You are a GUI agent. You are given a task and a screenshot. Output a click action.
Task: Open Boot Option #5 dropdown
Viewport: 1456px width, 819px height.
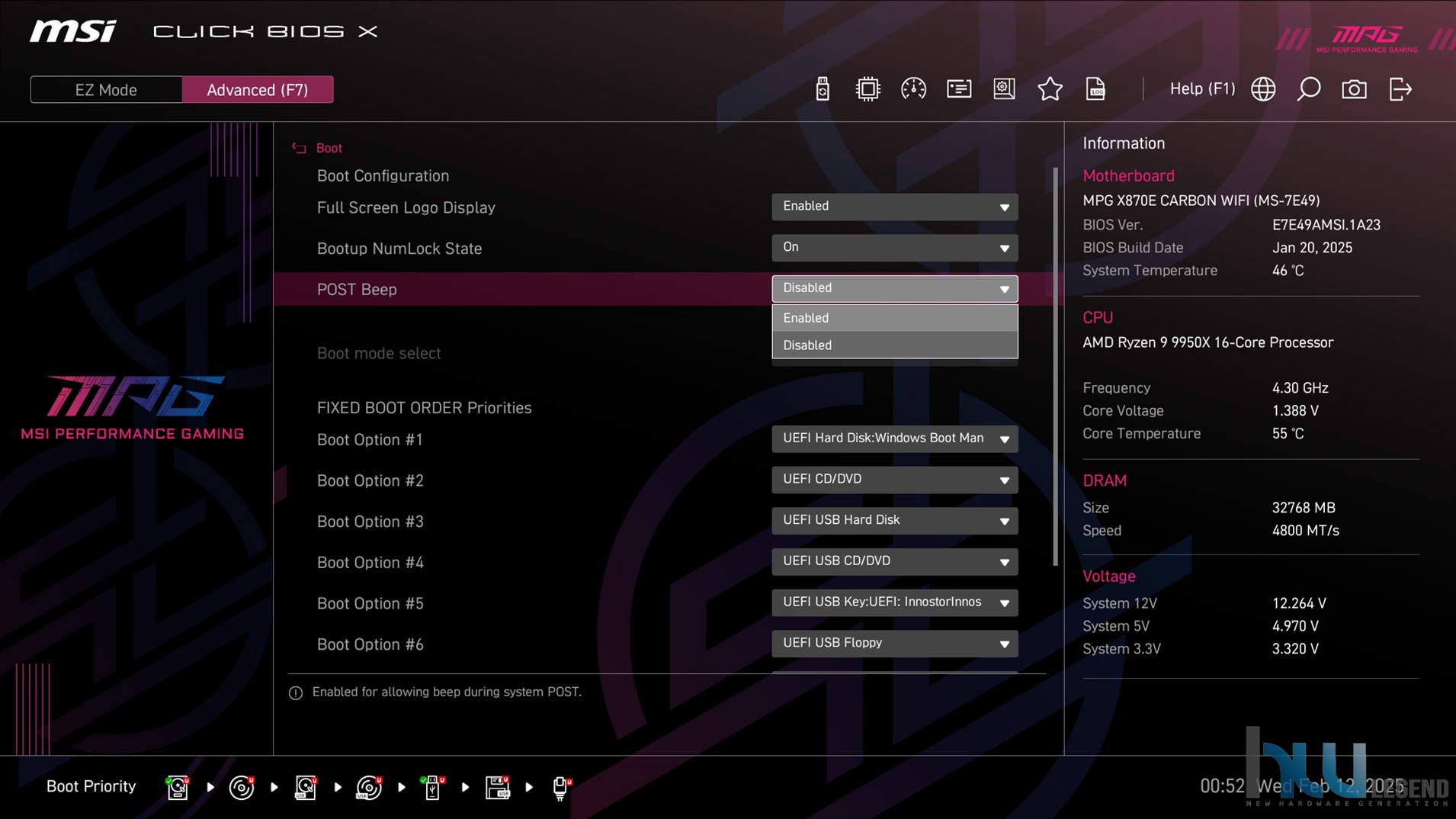pyautogui.click(x=894, y=602)
